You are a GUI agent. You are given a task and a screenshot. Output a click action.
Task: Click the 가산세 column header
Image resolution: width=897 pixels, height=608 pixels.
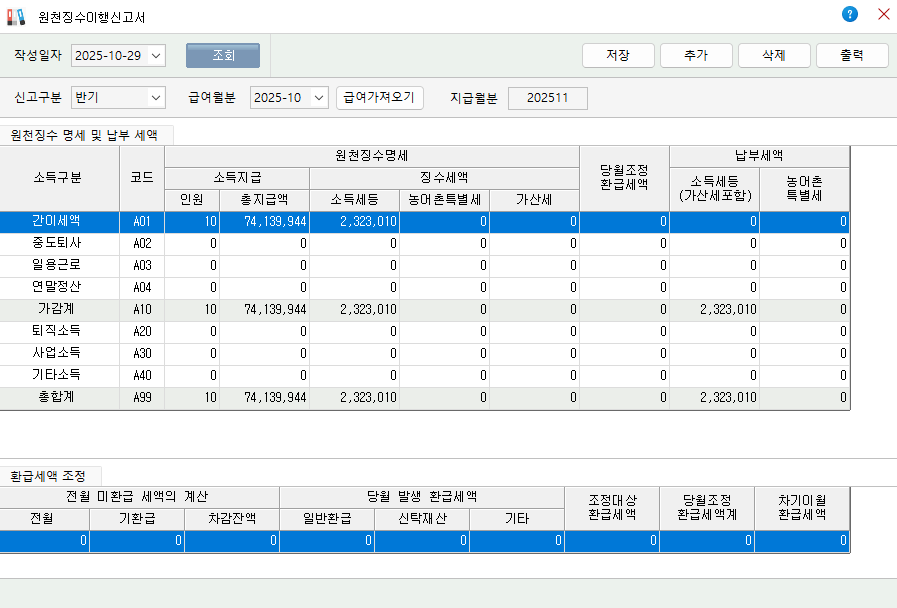click(x=534, y=200)
